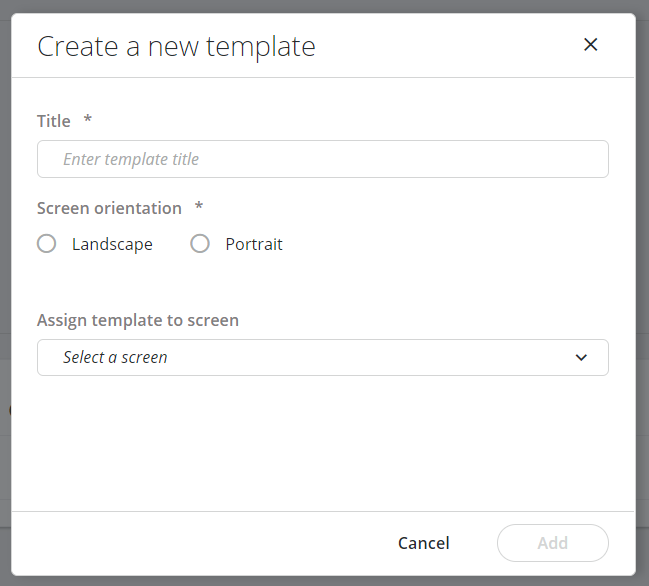
Task: Click the Landscape label text
Action: click(x=112, y=244)
